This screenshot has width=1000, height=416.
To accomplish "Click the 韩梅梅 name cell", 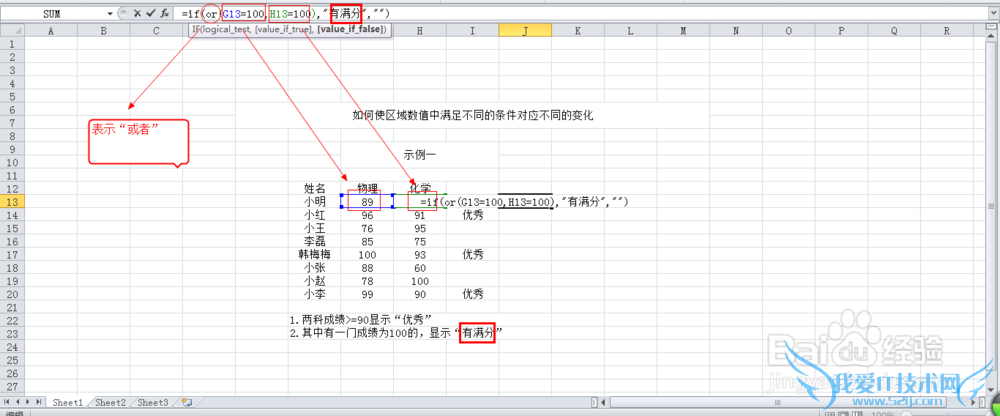I will (x=314, y=255).
